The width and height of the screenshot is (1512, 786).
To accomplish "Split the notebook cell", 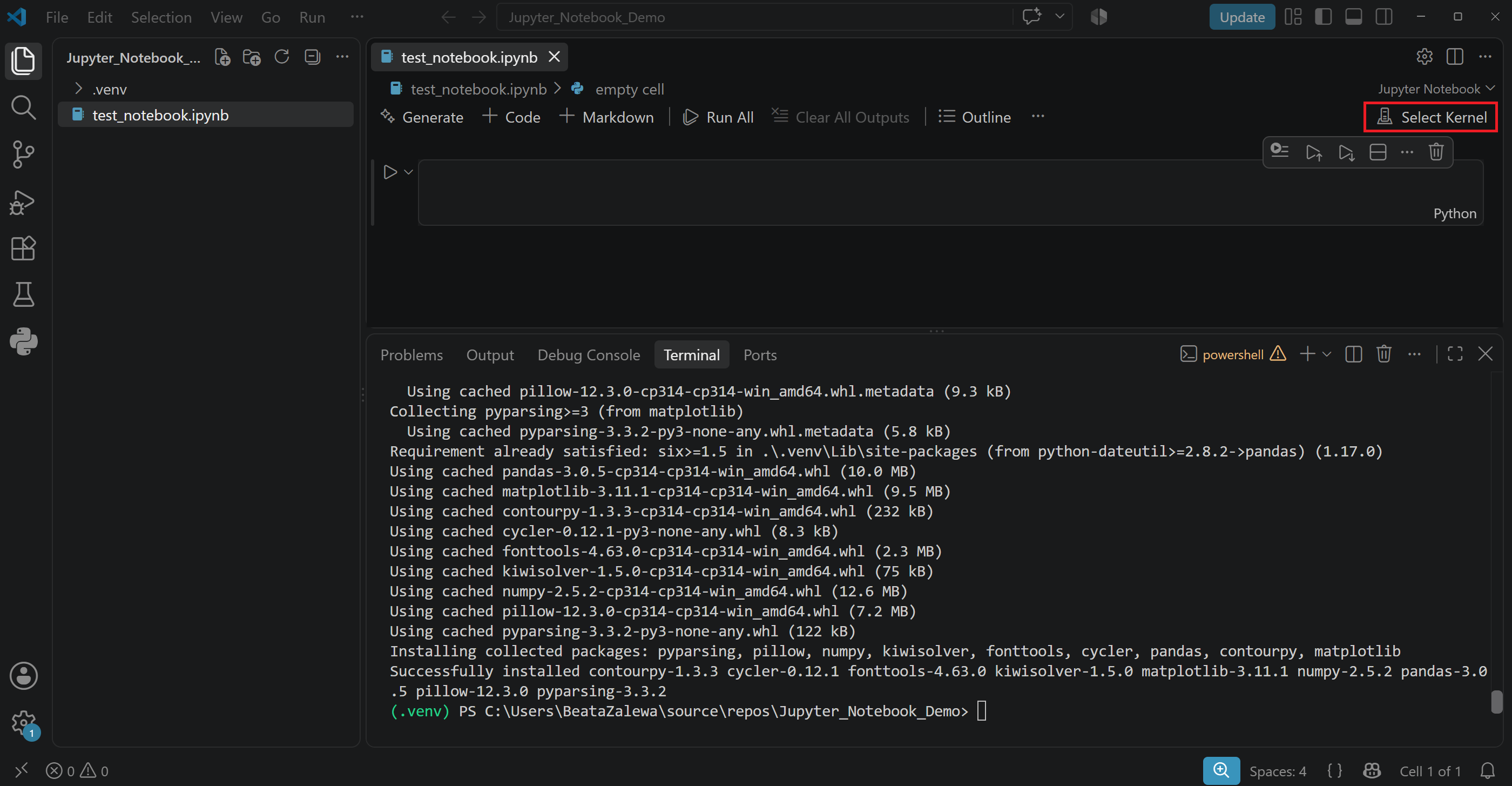I will pos(1378,152).
